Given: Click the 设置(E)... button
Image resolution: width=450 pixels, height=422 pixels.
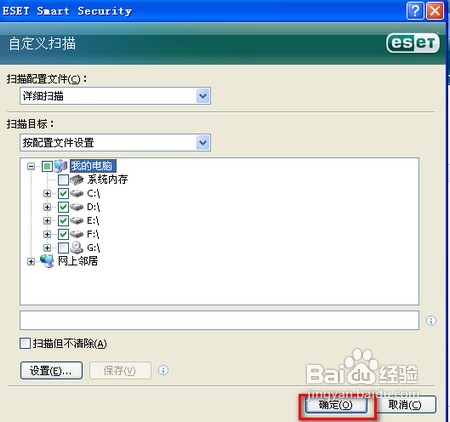Looking at the screenshot, I should pyautogui.click(x=51, y=370).
